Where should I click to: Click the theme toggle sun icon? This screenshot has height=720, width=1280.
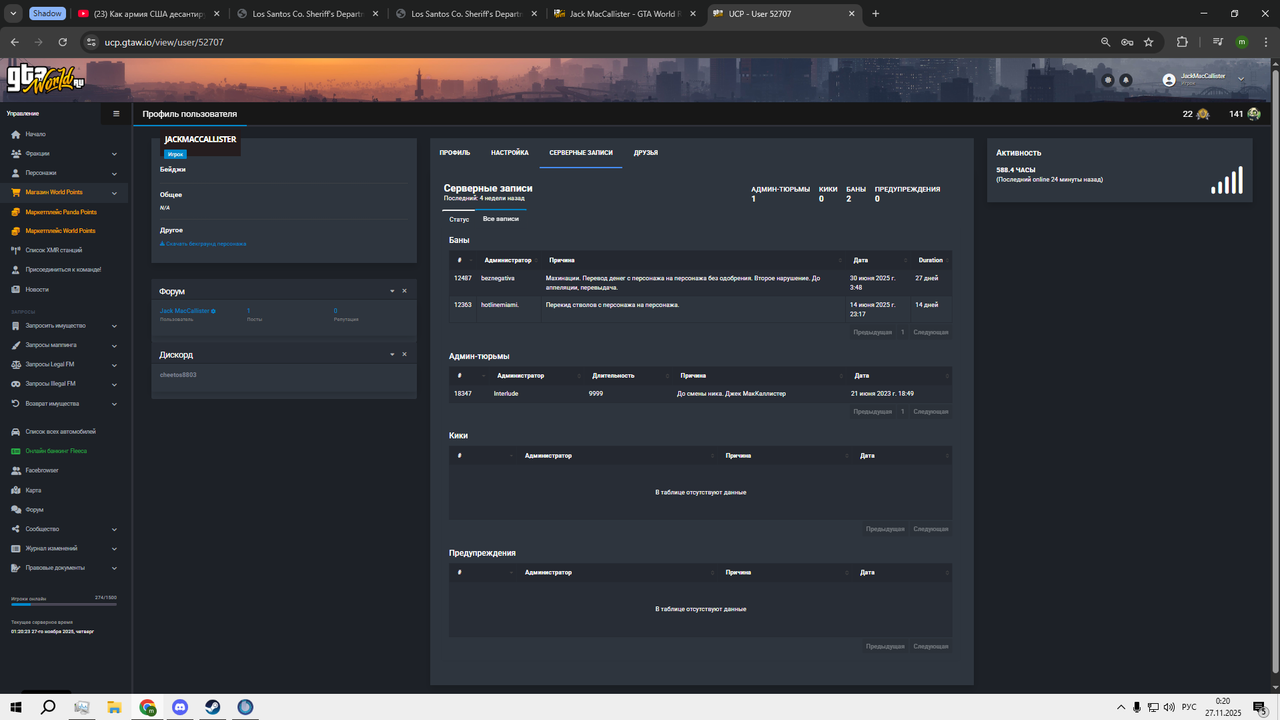1107,79
